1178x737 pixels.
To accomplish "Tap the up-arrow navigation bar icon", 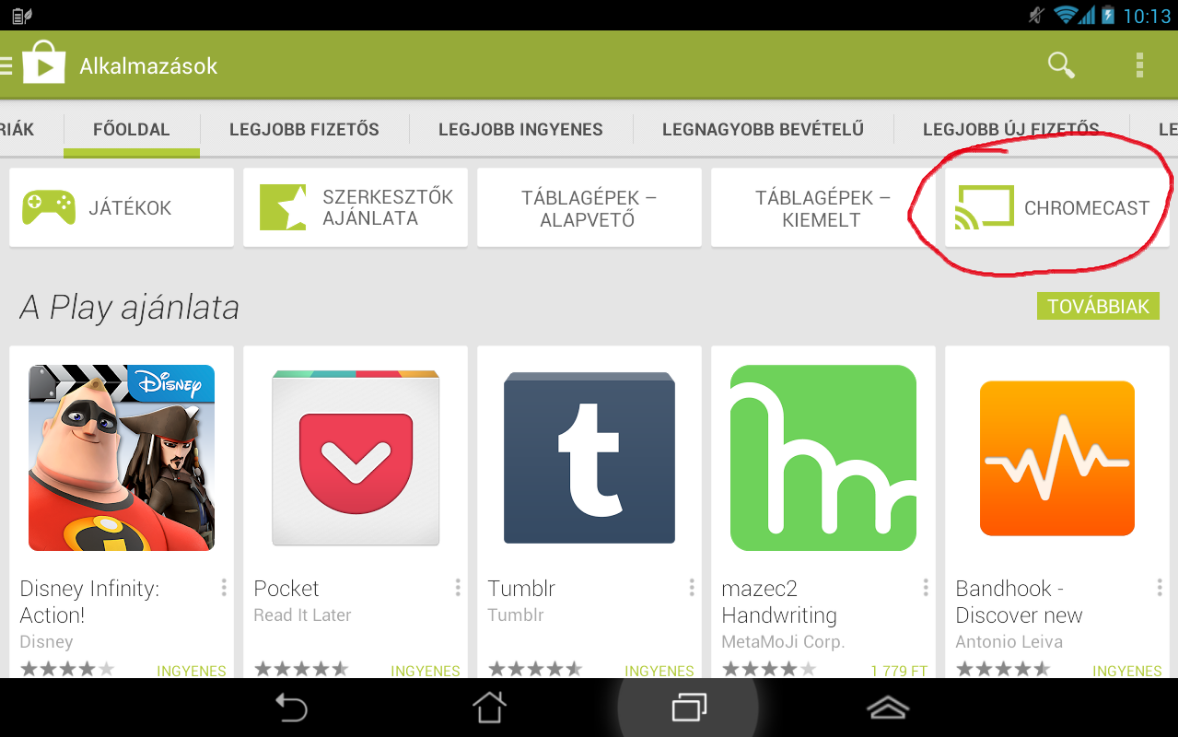I will (888, 707).
